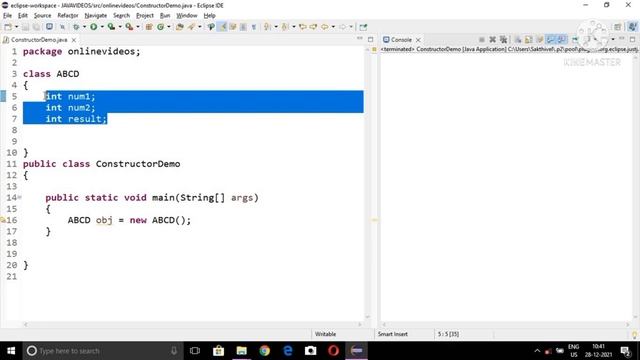The width and height of the screenshot is (640, 360).
Task: Click the New Java Class icon
Action: [160, 27]
